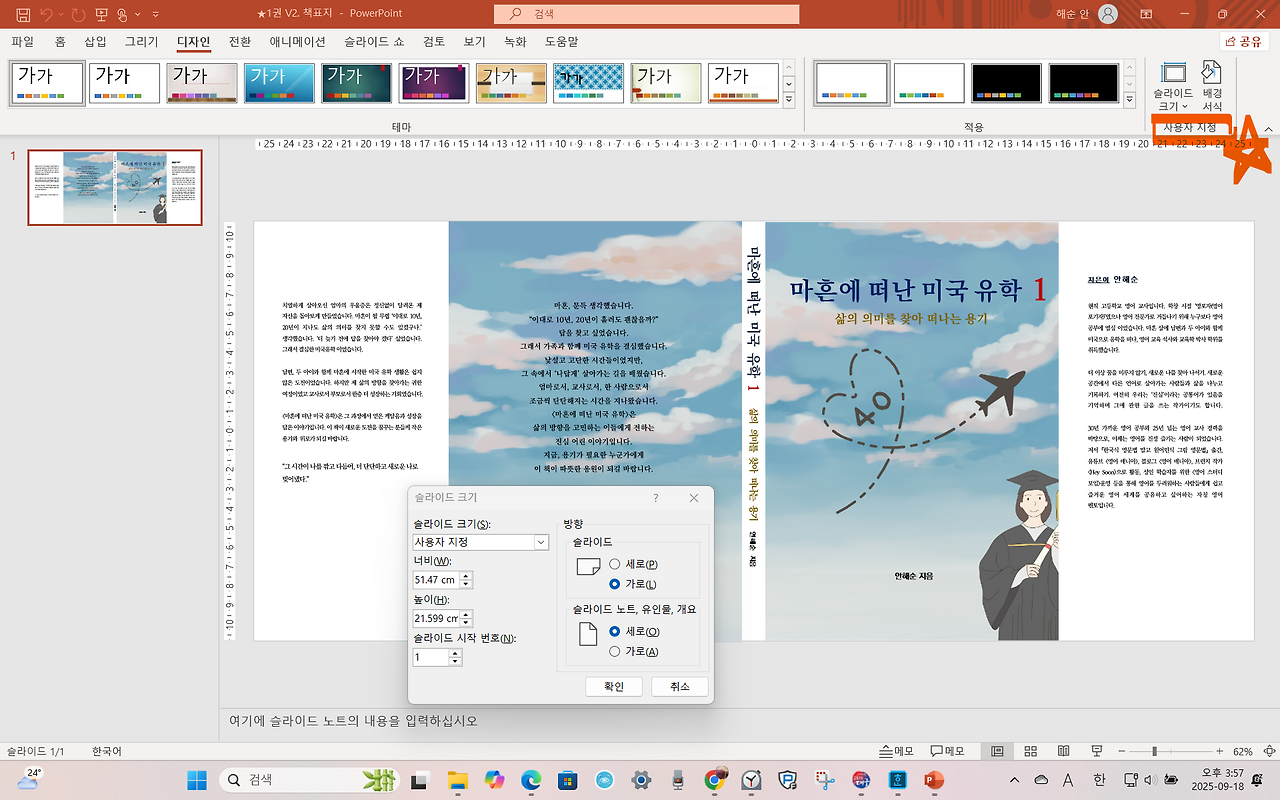
Task: Select slide 1 thumbnail in the panel
Action: [114, 188]
